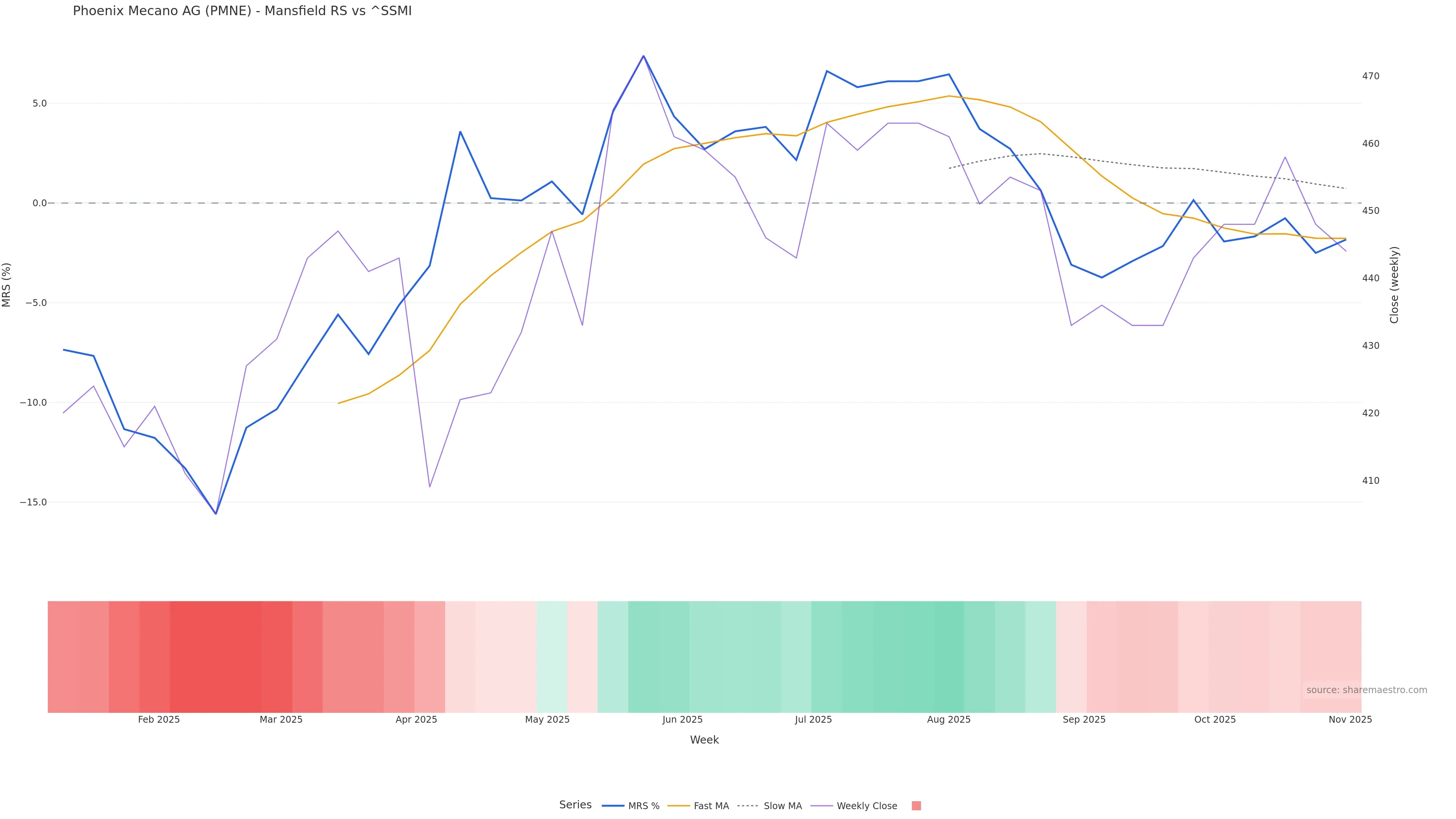
Task: Click the −15.0 tick on the MRS axis
Action: (33, 502)
